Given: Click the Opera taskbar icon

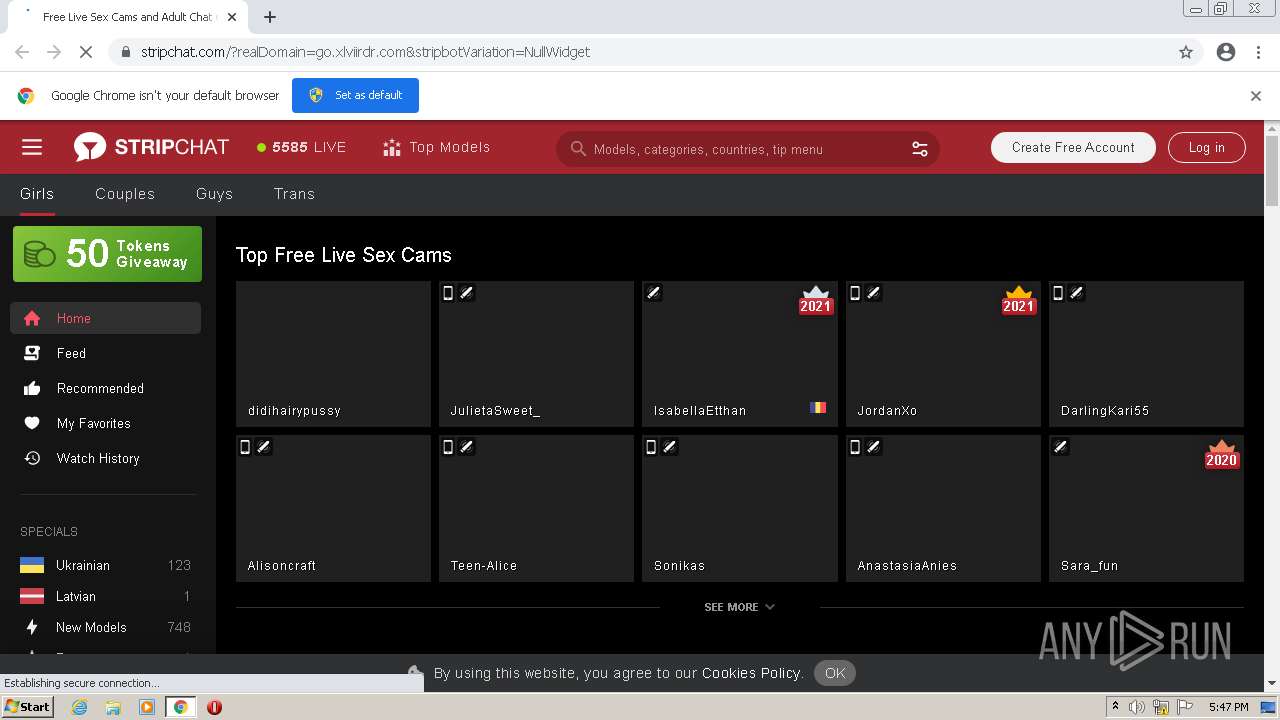Looking at the screenshot, I should pyautogui.click(x=214, y=707).
